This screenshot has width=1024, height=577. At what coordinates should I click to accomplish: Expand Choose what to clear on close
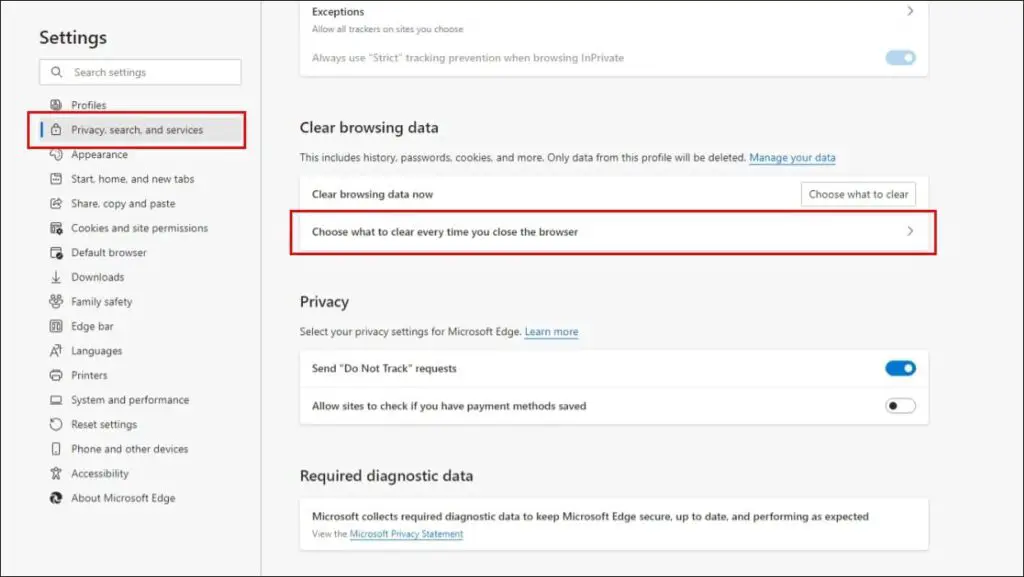pos(613,232)
